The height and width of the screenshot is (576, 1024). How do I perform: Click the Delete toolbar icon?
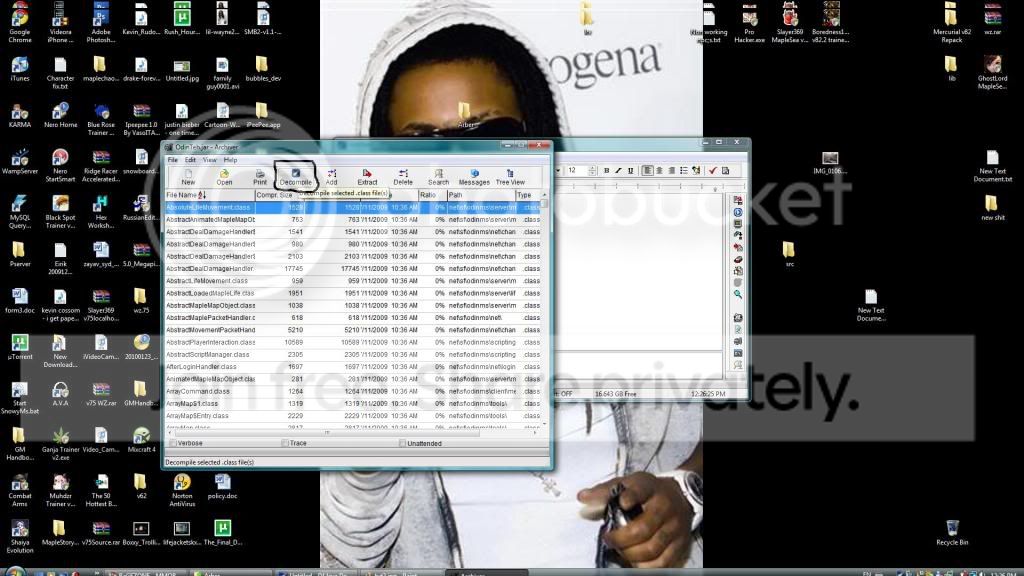[x=403, y=176]
